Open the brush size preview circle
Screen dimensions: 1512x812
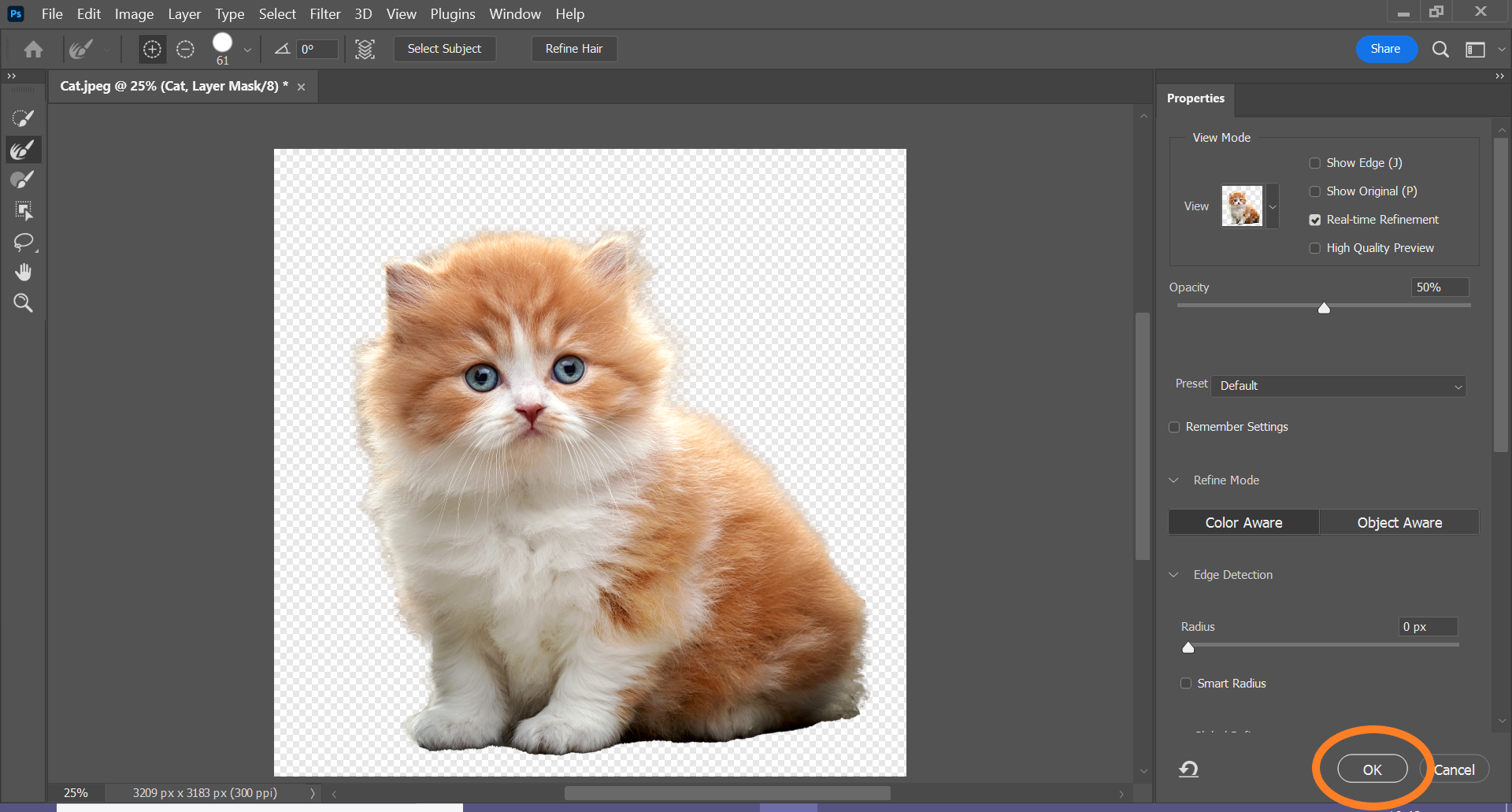tap(223, 43)
